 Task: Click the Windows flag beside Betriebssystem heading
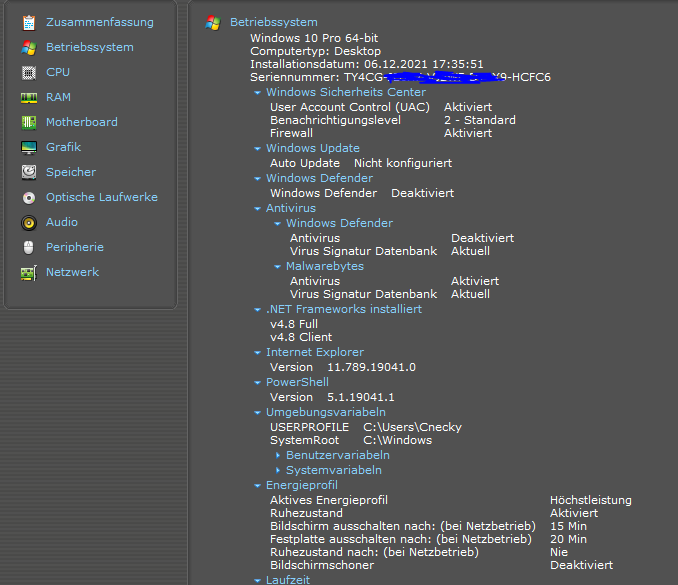(x=213, y=22)
